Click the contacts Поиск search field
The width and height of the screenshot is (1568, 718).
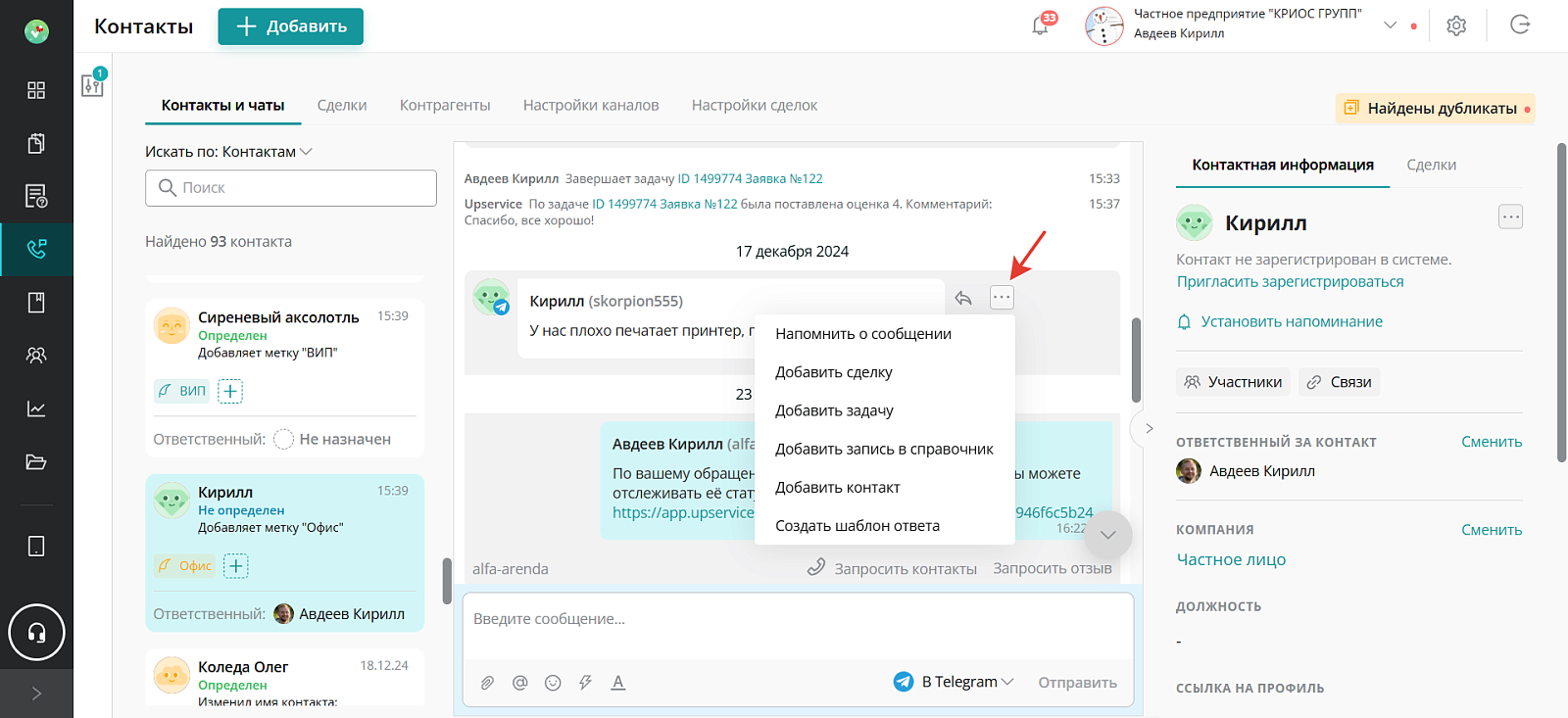point(291,188)
